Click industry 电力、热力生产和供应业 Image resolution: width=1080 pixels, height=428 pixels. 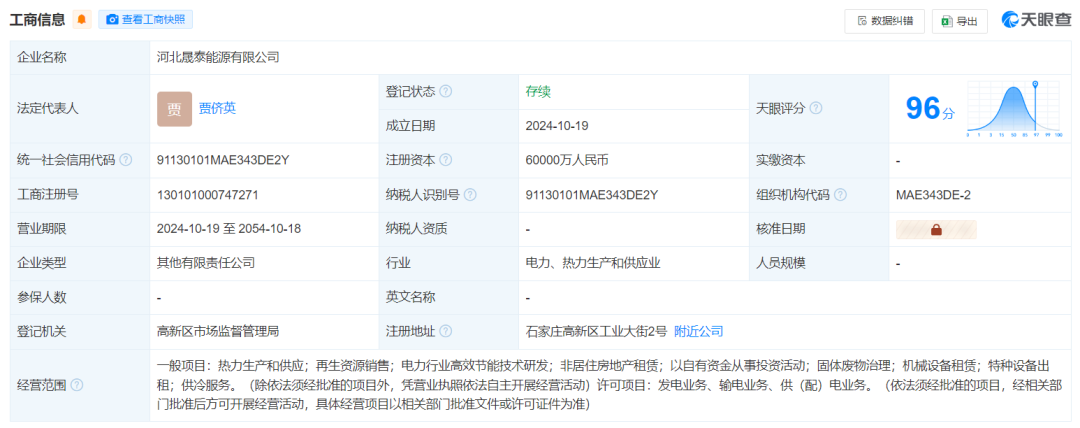click(593, 263)
